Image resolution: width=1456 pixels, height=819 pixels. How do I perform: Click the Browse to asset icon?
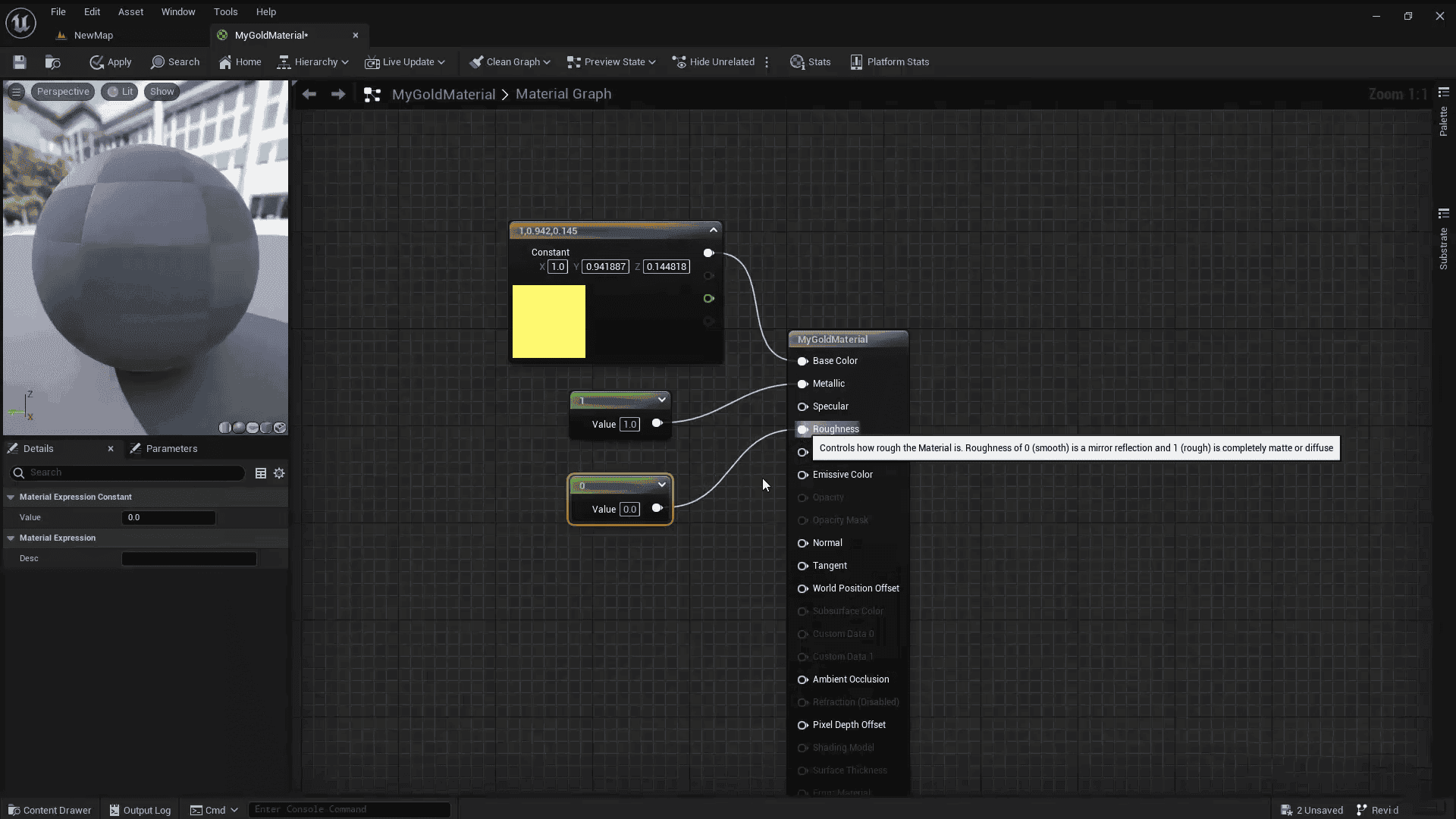tap(52, 62)
